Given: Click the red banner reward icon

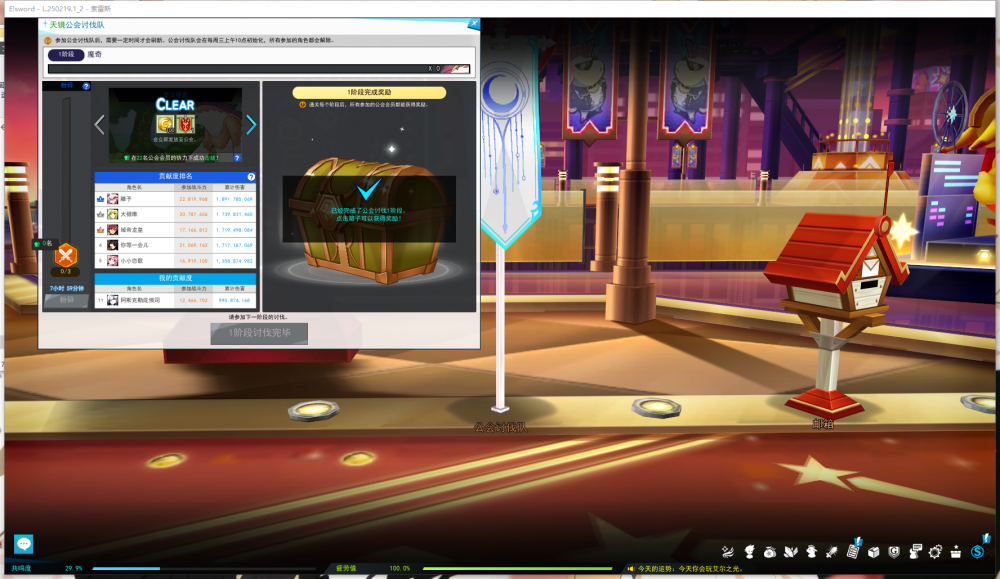Looking at the screenshot, I should (x=186, y=124).
